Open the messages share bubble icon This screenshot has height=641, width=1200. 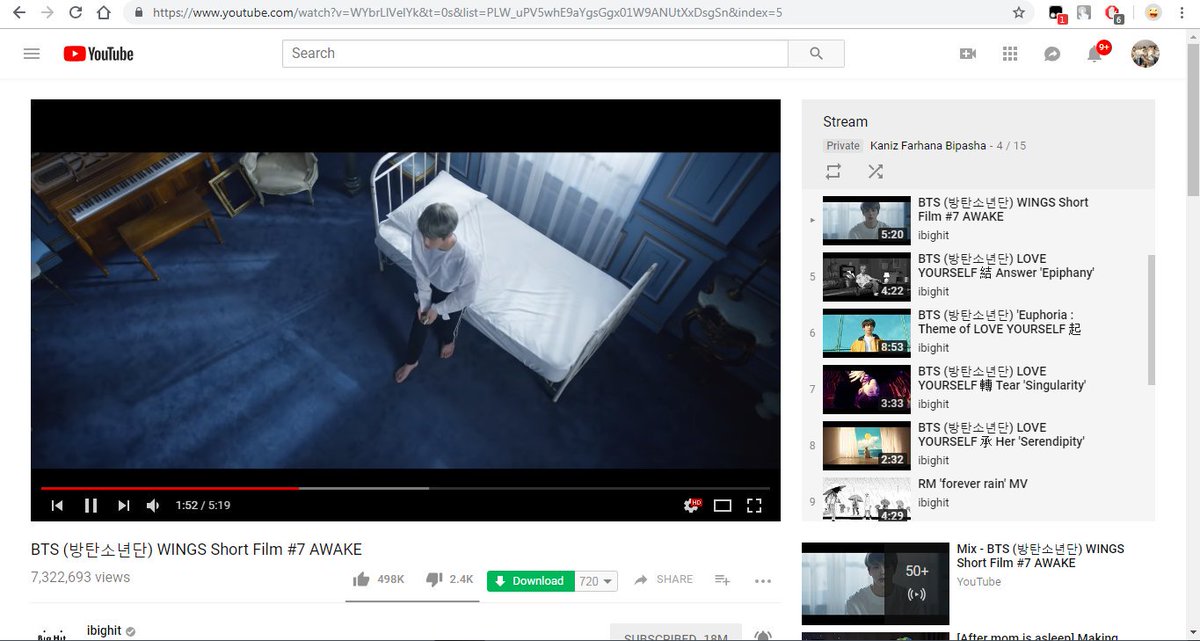(1052, 54)
